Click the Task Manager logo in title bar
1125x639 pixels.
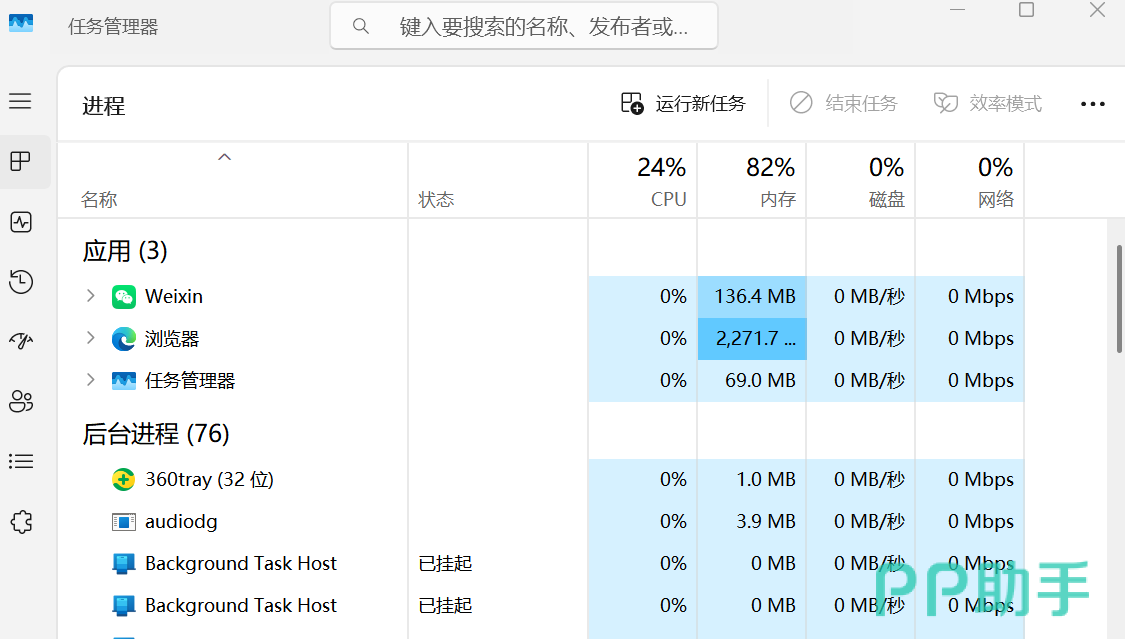[21, 23]
